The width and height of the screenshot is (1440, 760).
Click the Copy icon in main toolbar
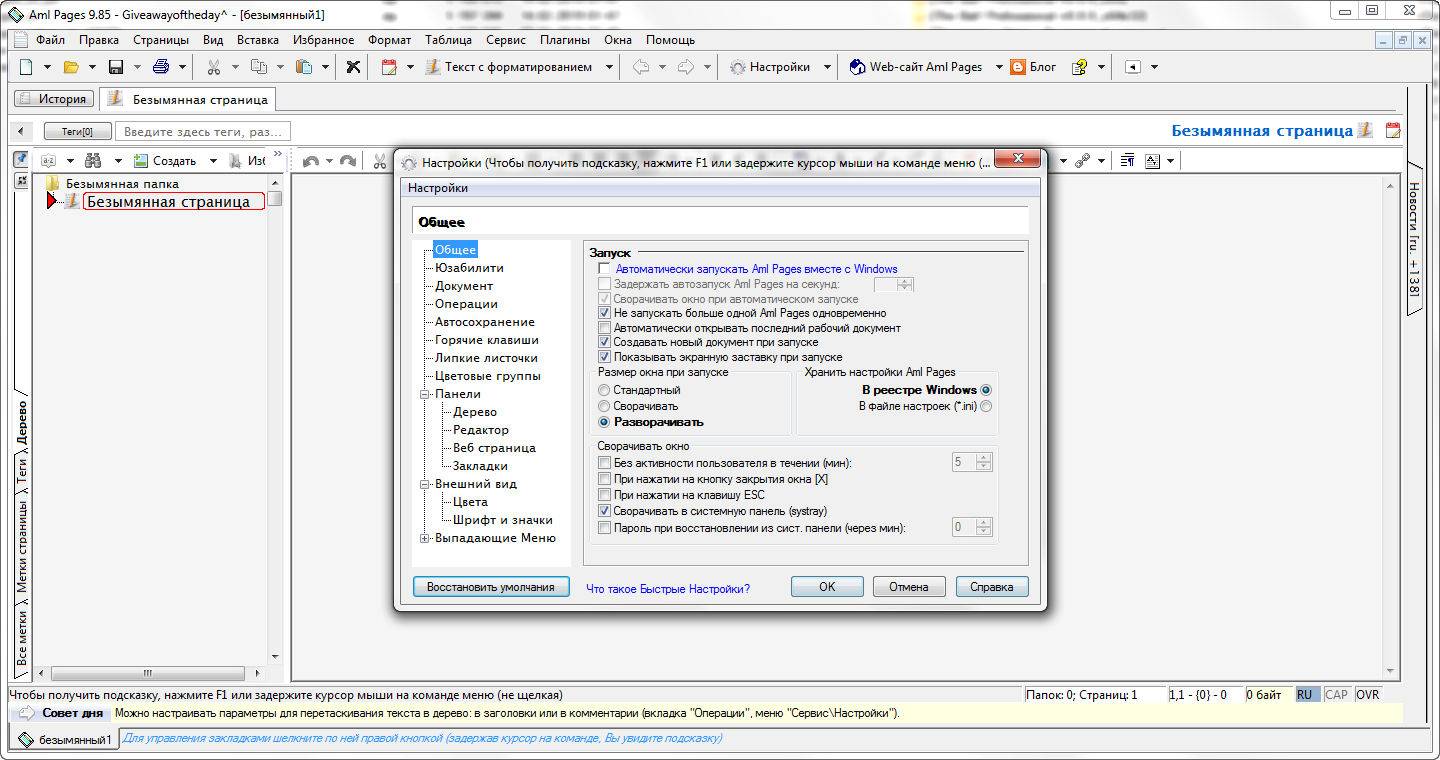[258, 67]
